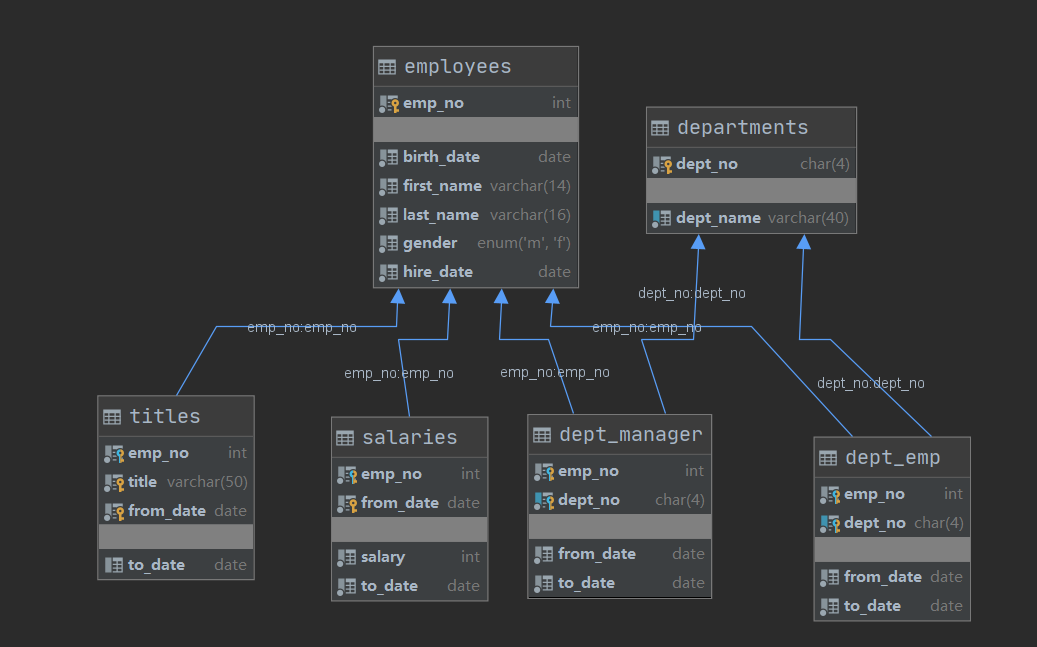1037x647 pixels.
Task: Click the key icon next to title column
Action: click(114, 482)
